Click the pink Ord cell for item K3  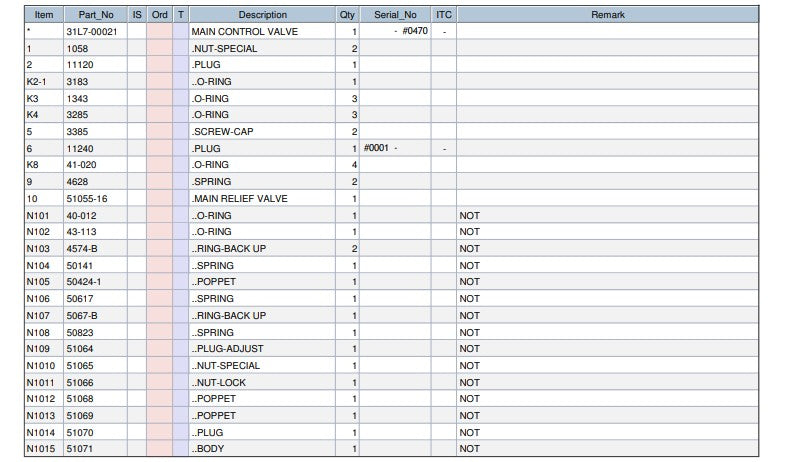(x=160, y=99)
